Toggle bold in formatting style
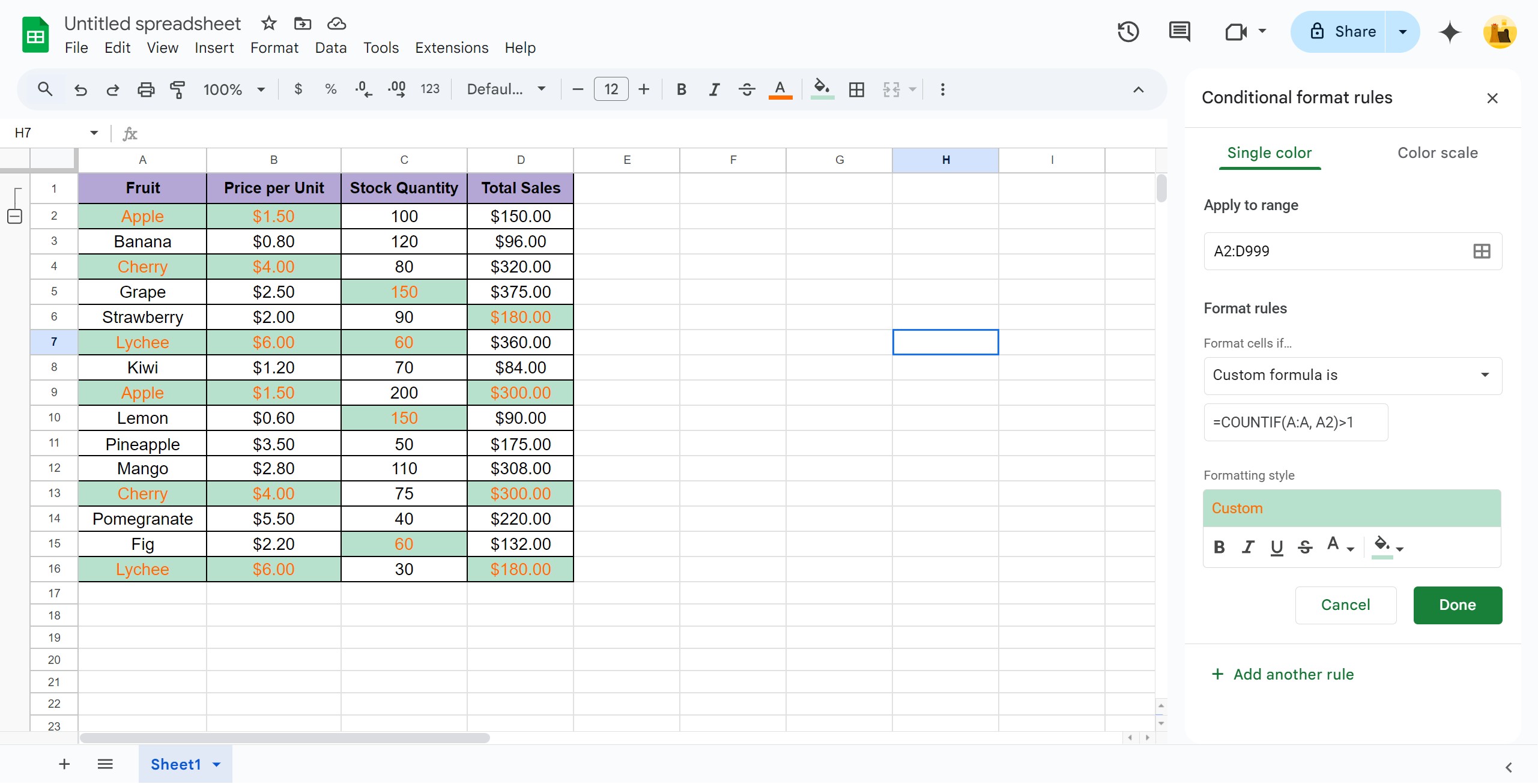This screenshot has height=784, width=1538. pyautogui.click(x=1219, y=547)
